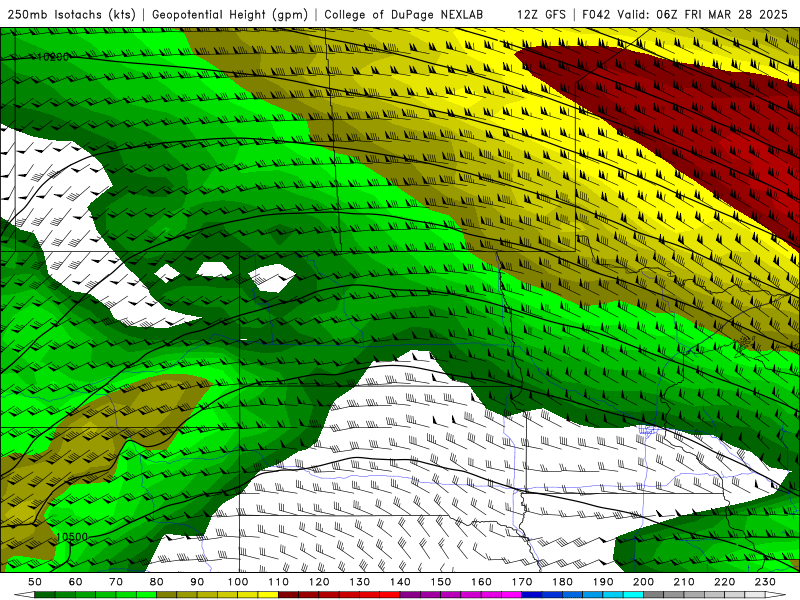Select the olive swatch just above 80 kts
The image size is (800, 600).
pos(166,595)
